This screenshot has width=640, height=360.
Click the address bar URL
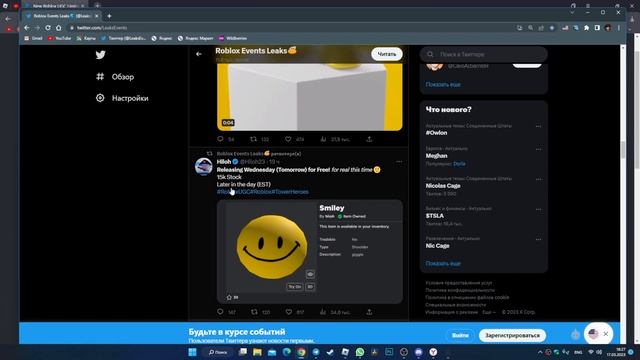(x=102, y=28)
